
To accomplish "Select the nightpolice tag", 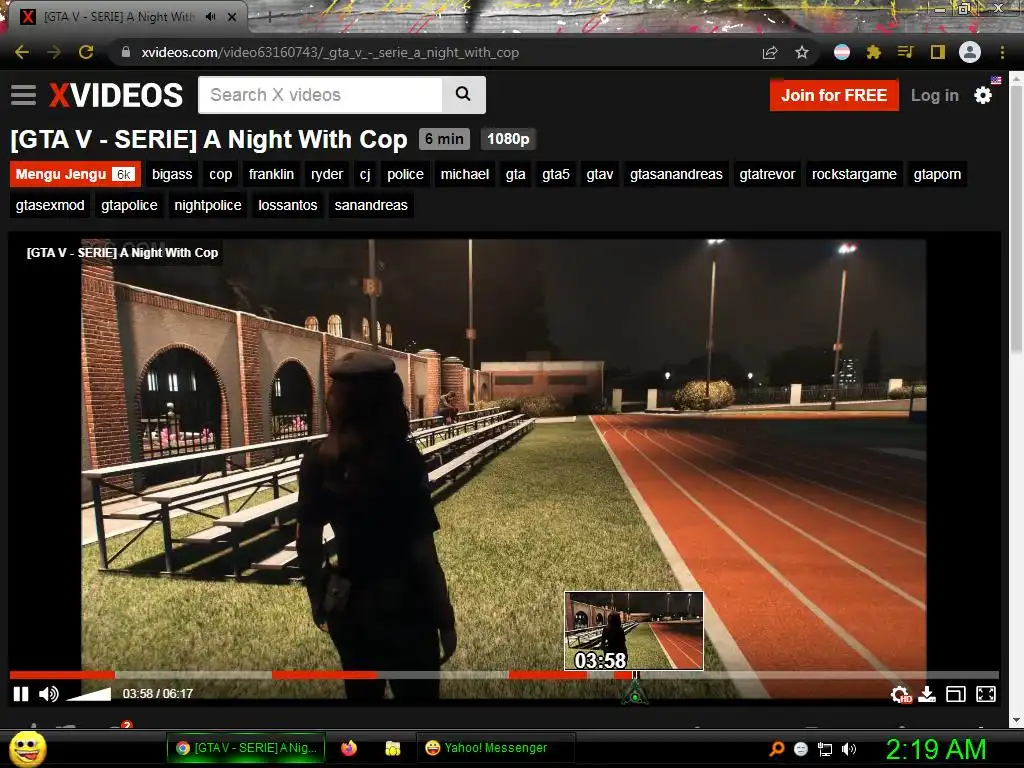I will pyautogui.click(x=208, y=205).
